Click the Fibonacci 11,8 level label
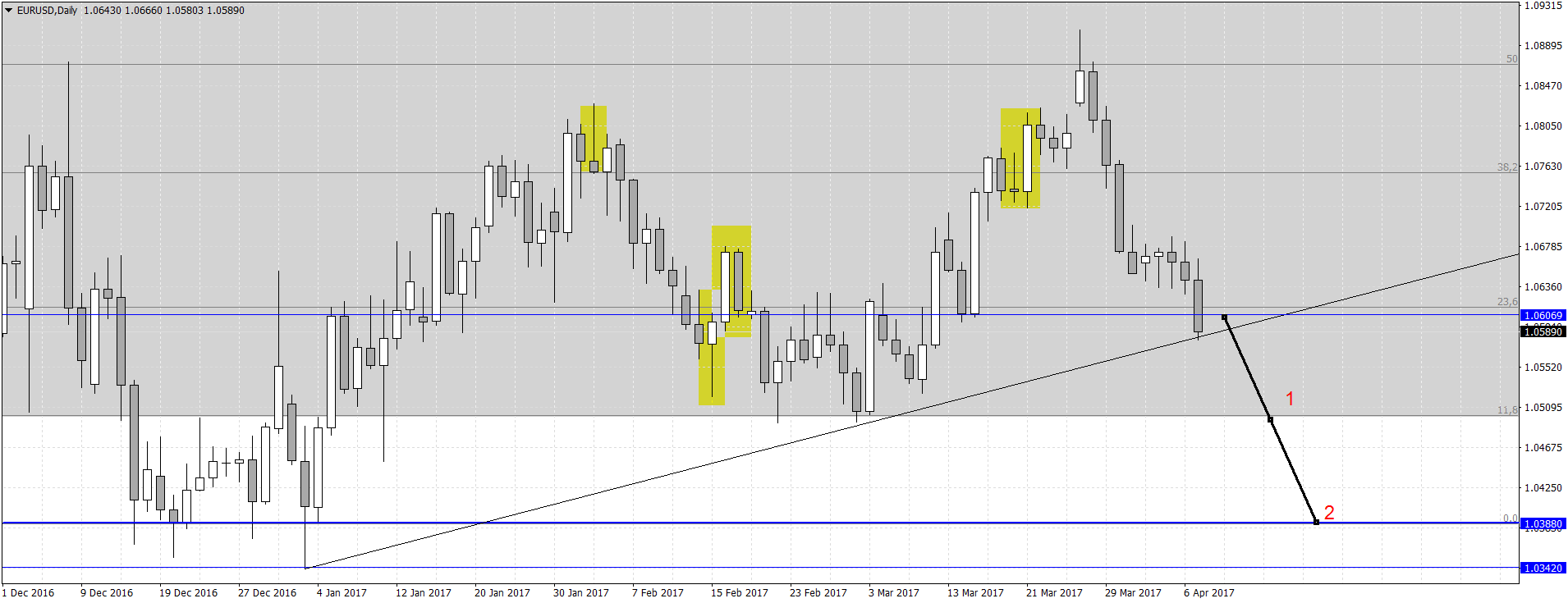1568x603 pixels. click(x=1508, y=410)
